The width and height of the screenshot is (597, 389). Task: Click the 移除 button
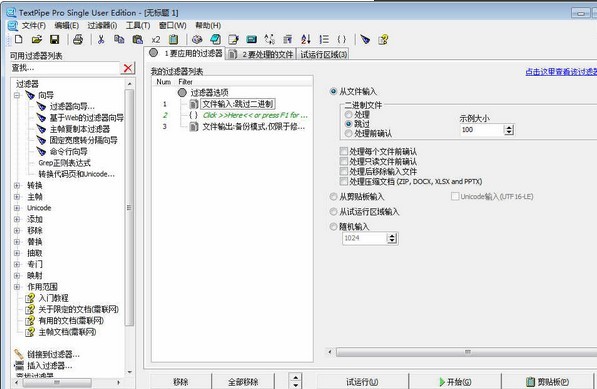pos(180,382)
